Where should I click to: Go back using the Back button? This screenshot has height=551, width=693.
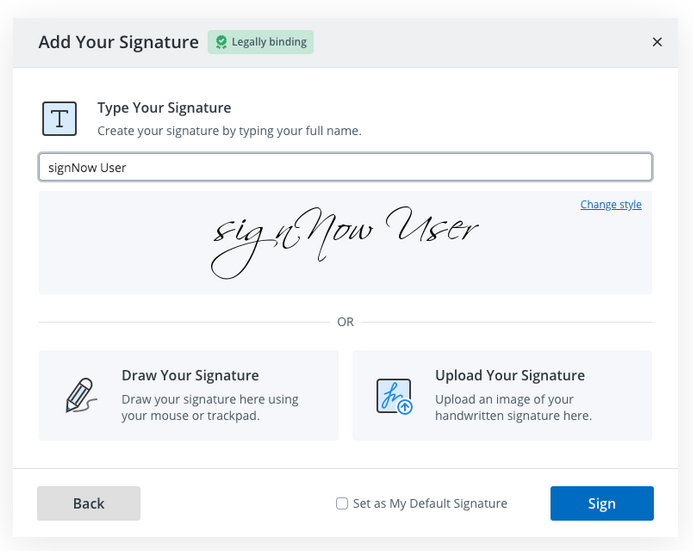(89, 503)
